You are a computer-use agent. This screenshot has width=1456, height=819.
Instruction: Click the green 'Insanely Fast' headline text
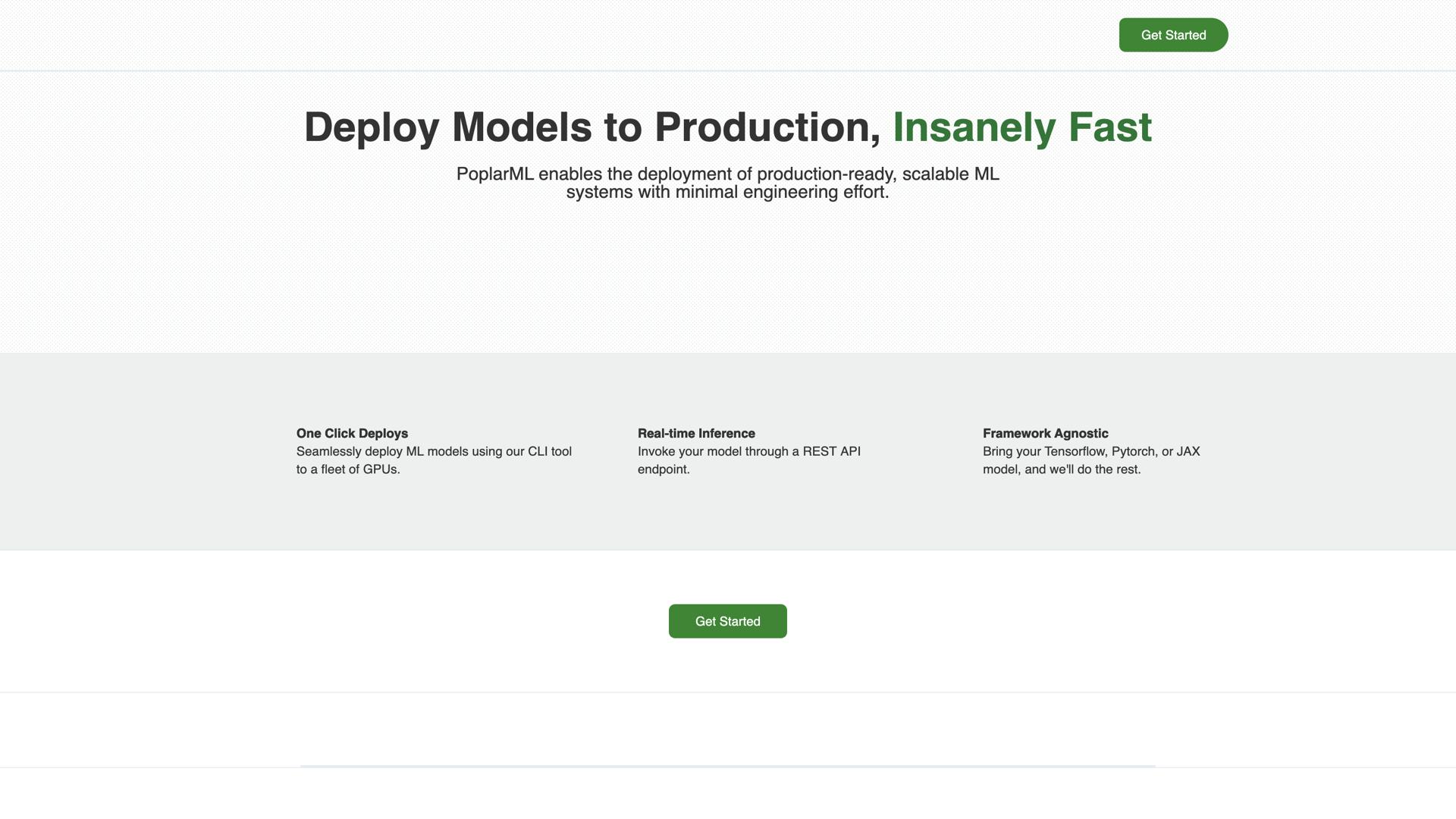click(x=1021, y=127)
